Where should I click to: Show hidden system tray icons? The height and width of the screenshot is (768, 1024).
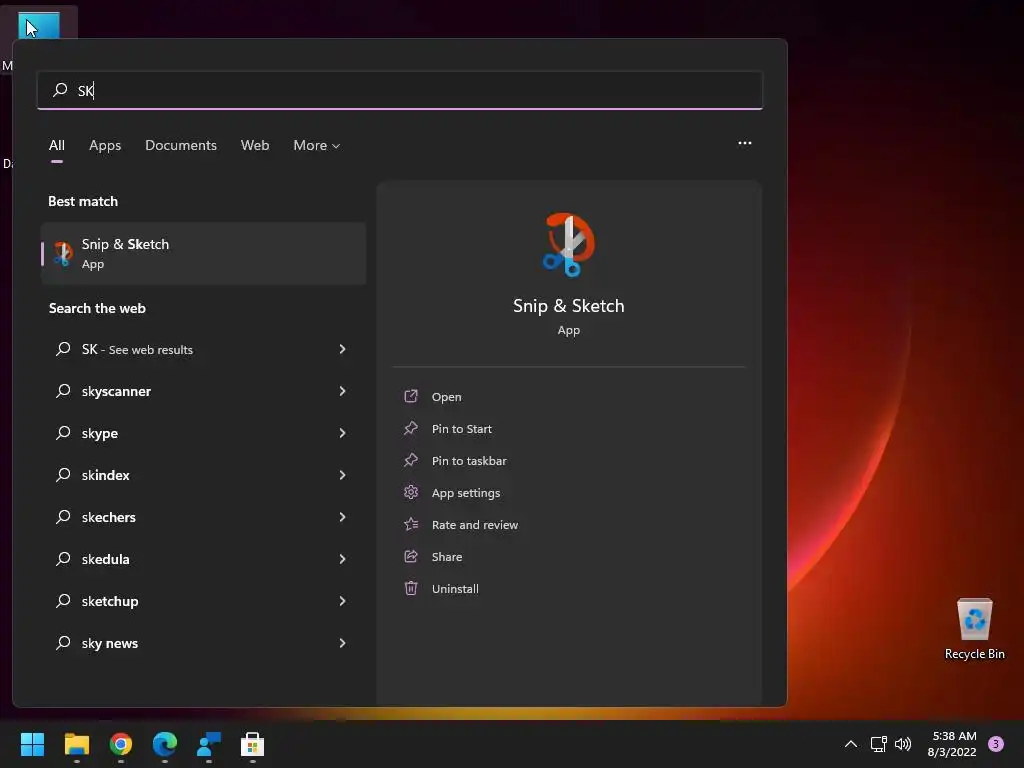850,744
